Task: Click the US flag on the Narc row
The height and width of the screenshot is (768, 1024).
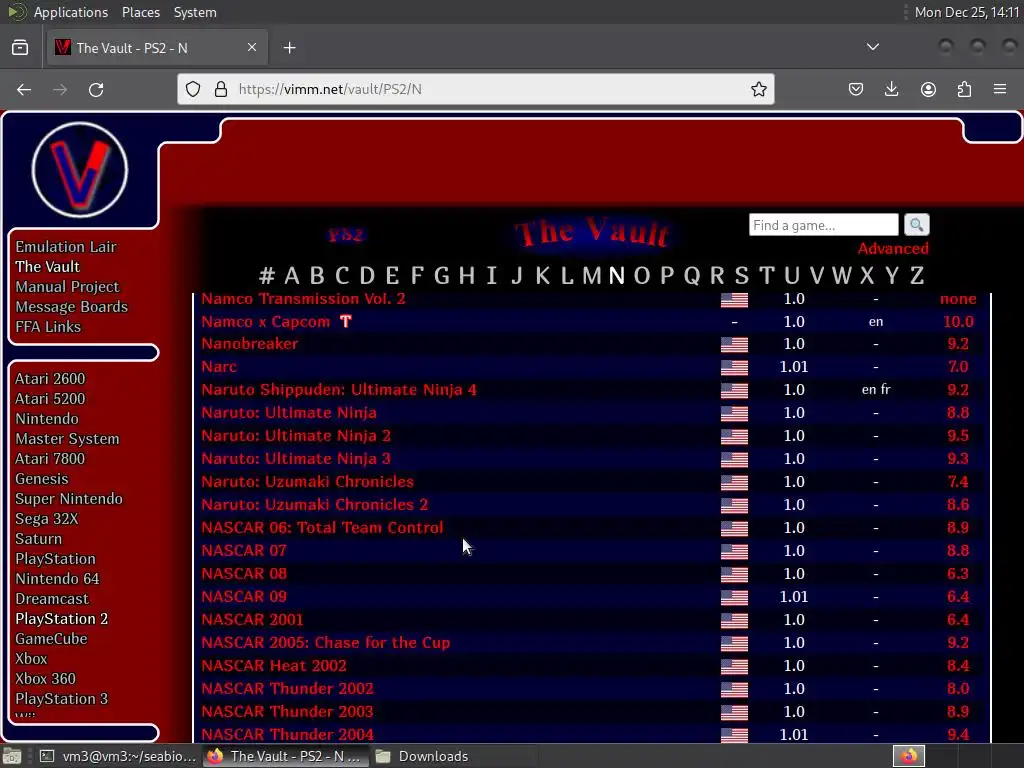Action: pos(734,367)
